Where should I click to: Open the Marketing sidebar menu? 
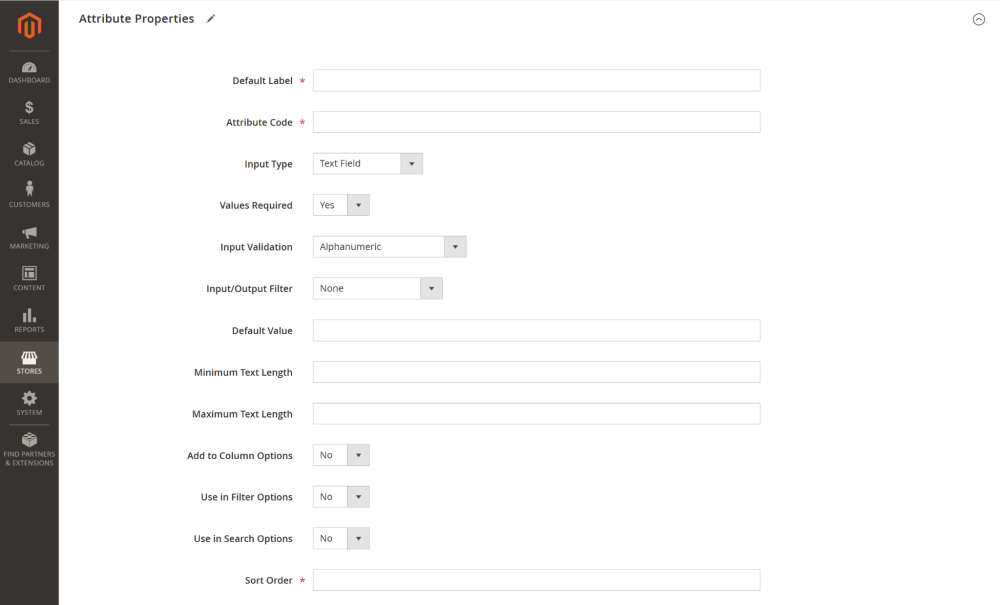point(29,237)
